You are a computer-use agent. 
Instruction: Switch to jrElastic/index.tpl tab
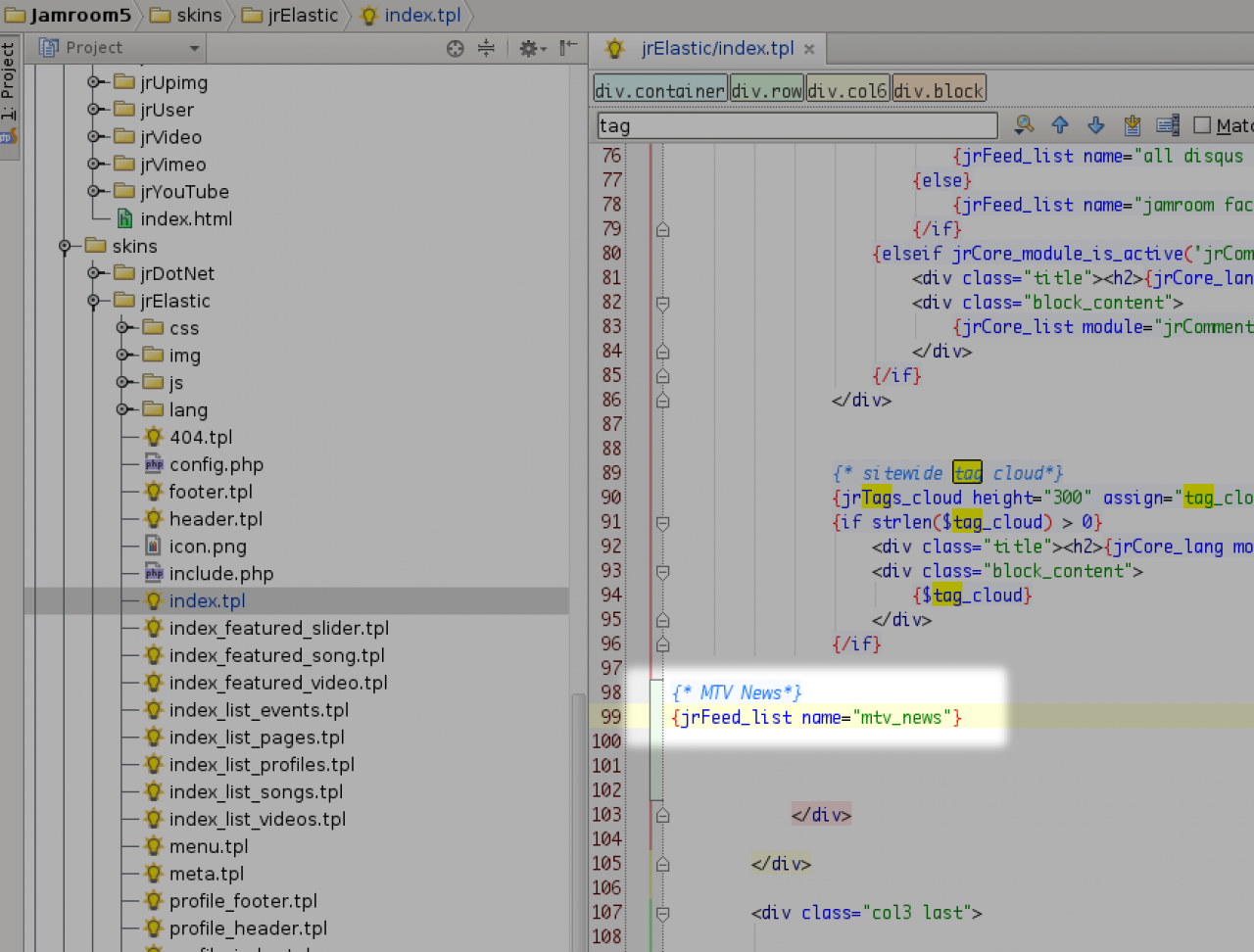click(716, 48)
